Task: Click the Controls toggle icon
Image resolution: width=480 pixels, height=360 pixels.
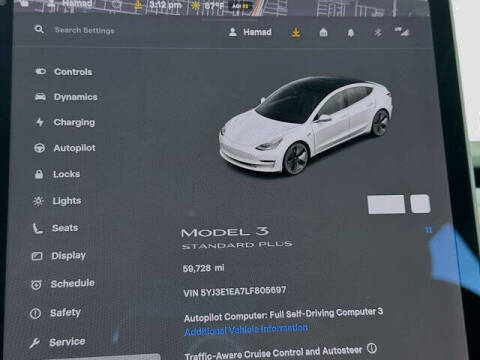Action: coord(40,71)
